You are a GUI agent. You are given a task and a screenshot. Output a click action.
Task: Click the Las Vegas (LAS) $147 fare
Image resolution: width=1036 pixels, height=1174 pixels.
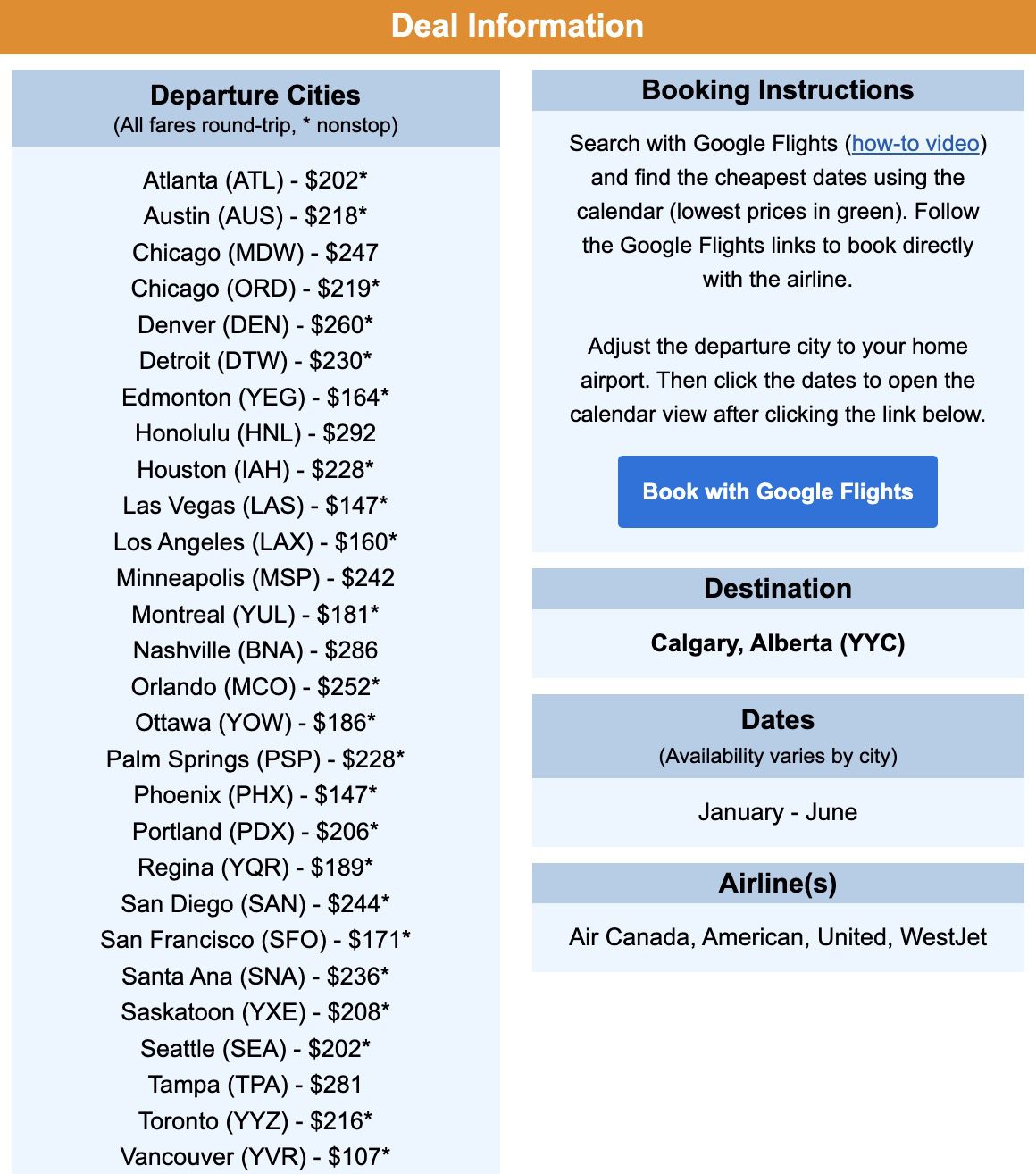(255, 506)
